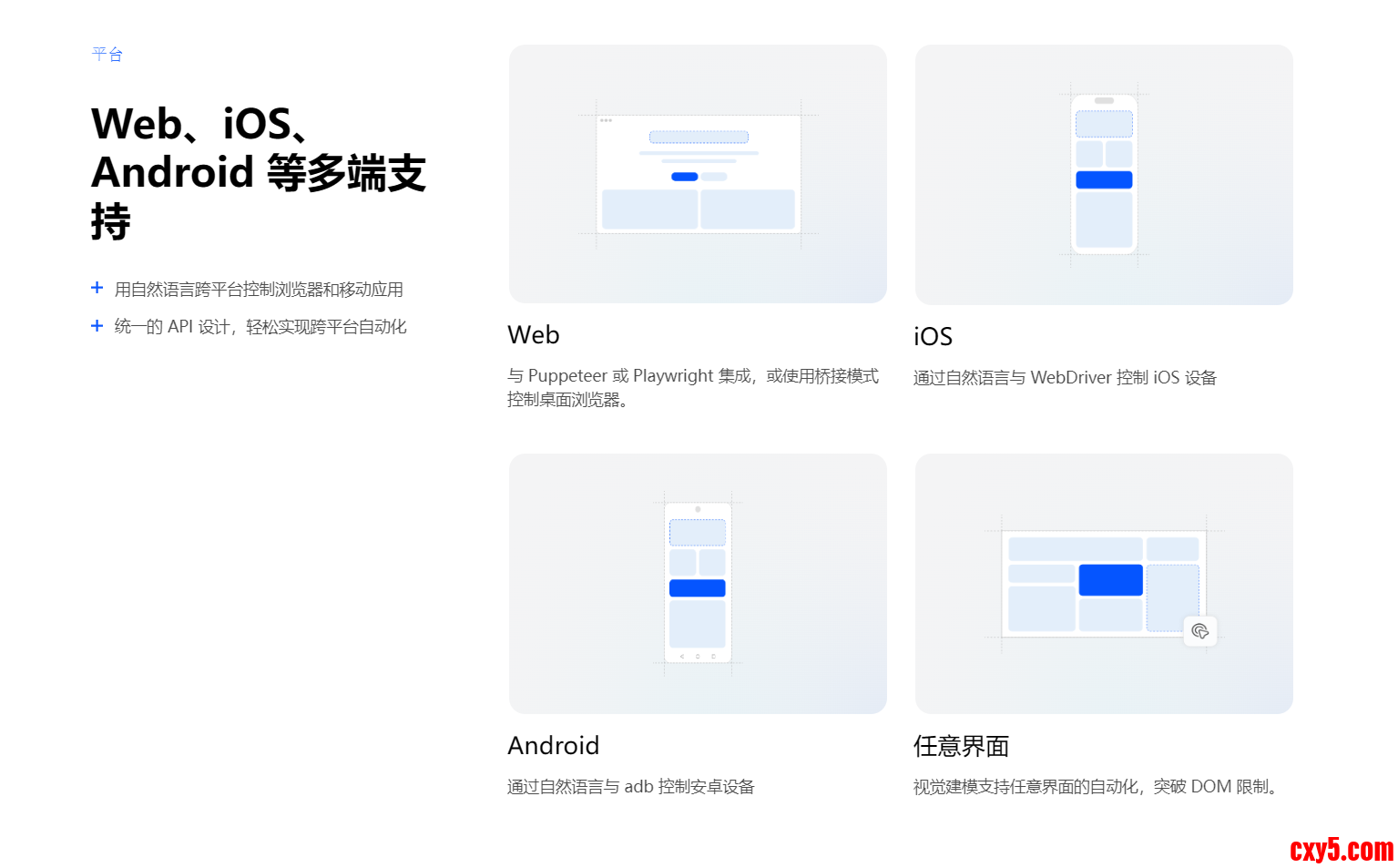Click the main heading Web、iOS、Android 等多端支持
This screenshot has width=1398, height=868.
click(259, 172)
